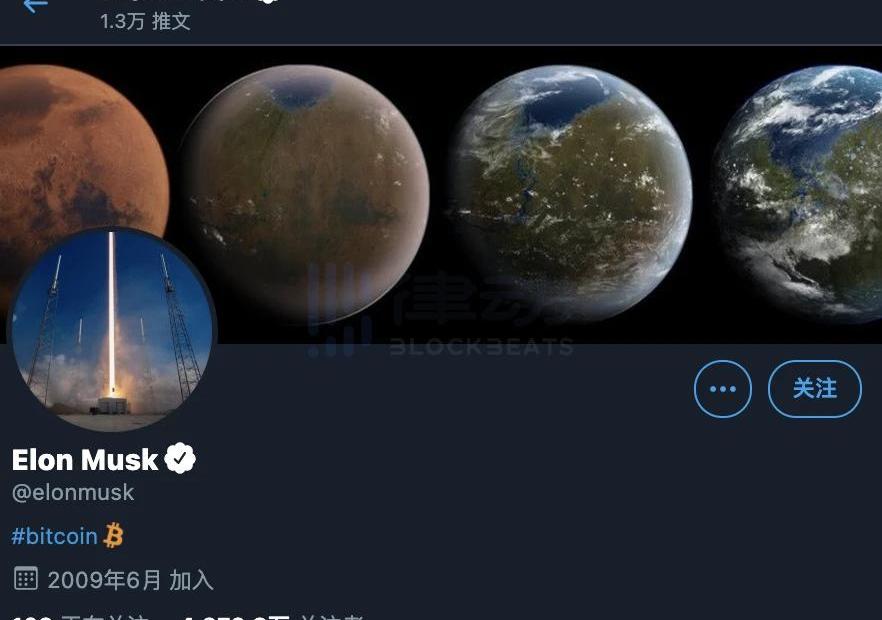The height and width of the screenshot is (620, 882).
Task: Click the BLOCKBEATS watermark text
Action: pos(482,348)
